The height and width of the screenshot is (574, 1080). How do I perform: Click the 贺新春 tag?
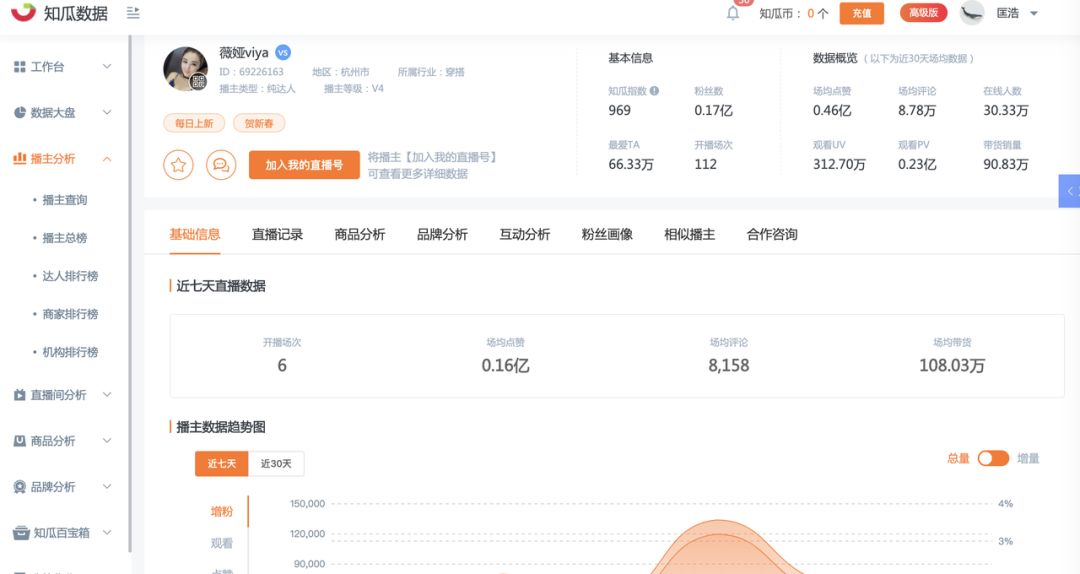[259, 123]
